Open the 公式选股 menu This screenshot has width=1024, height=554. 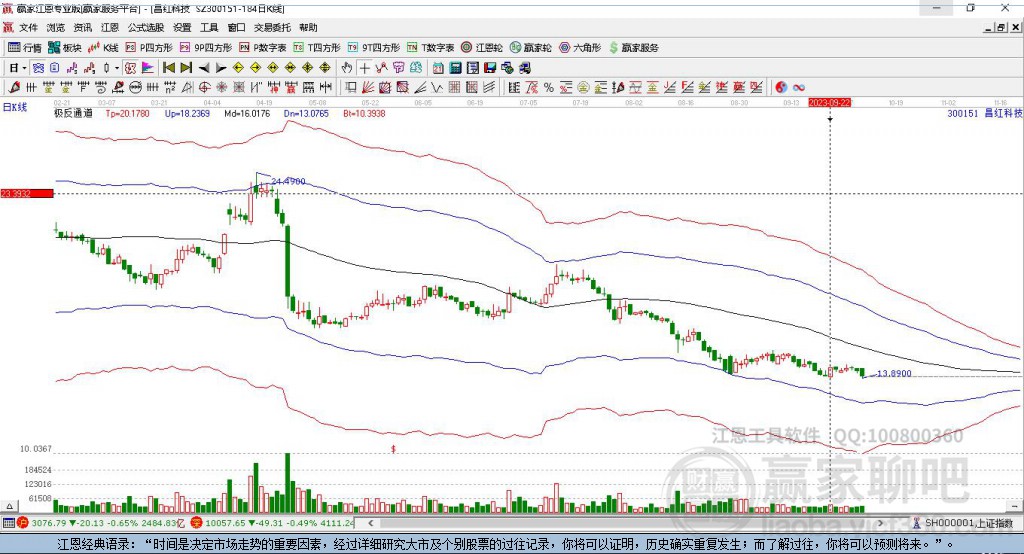146,27
